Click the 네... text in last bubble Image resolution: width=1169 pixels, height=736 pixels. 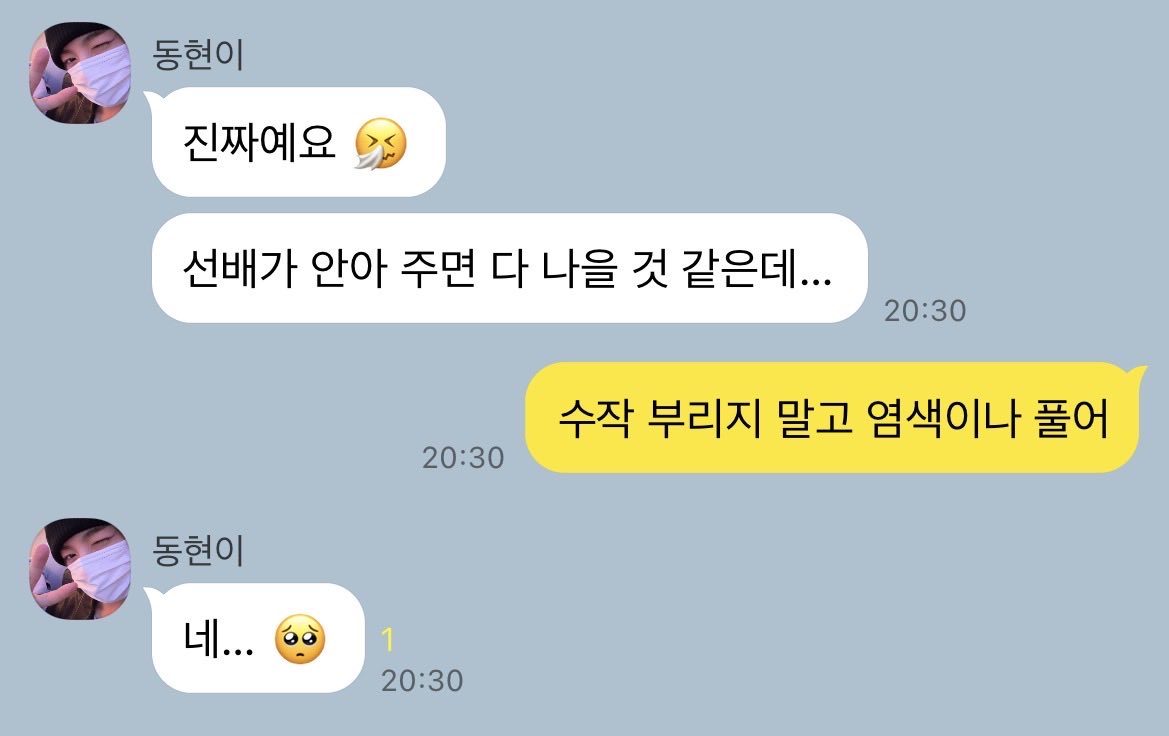click(x=218, y=639)
